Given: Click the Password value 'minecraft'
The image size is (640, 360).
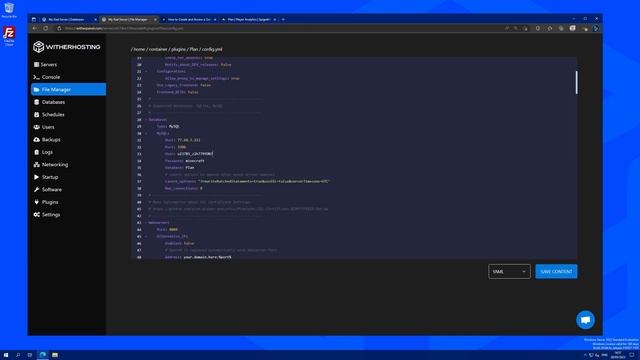Looking at the screenshot, I should [x=195, y=161].
